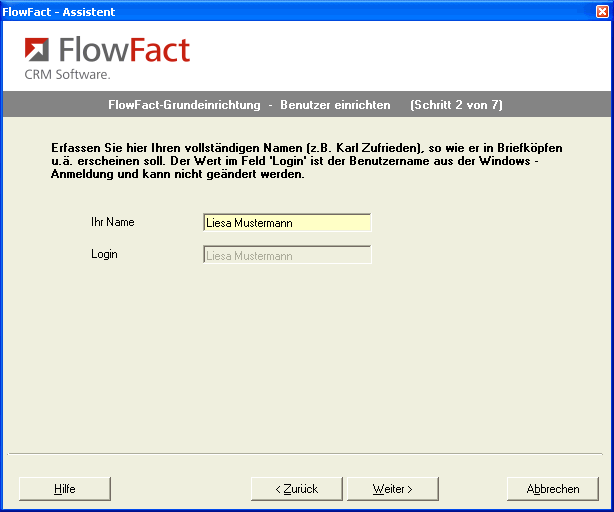Click the 'Schritt 2 von 7' text
Viewport: 614px width, 512px height.
pyautogui.click(x=456, y=105)
